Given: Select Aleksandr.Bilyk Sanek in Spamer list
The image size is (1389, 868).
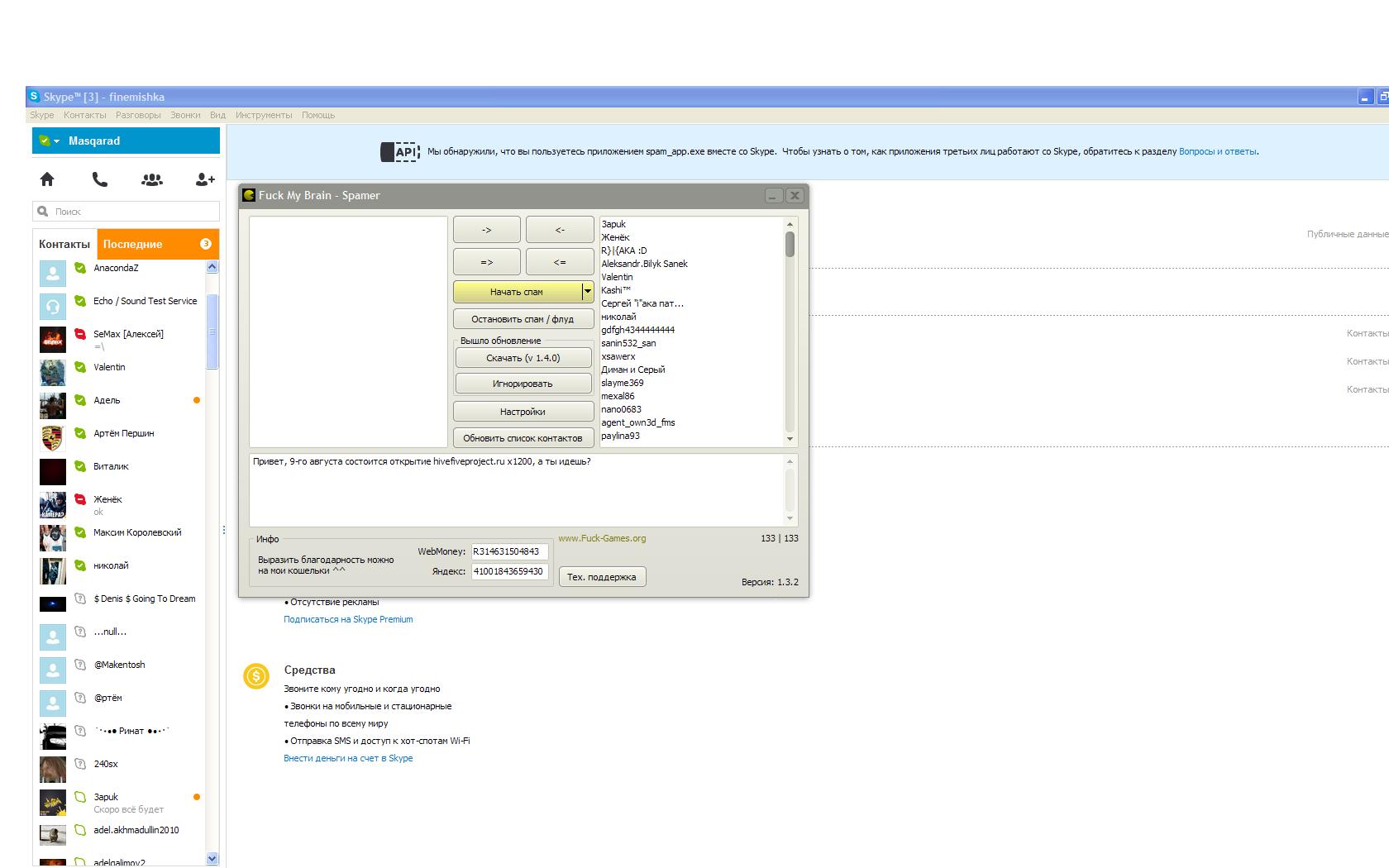Looking at the screenshot, I should 644,264.
